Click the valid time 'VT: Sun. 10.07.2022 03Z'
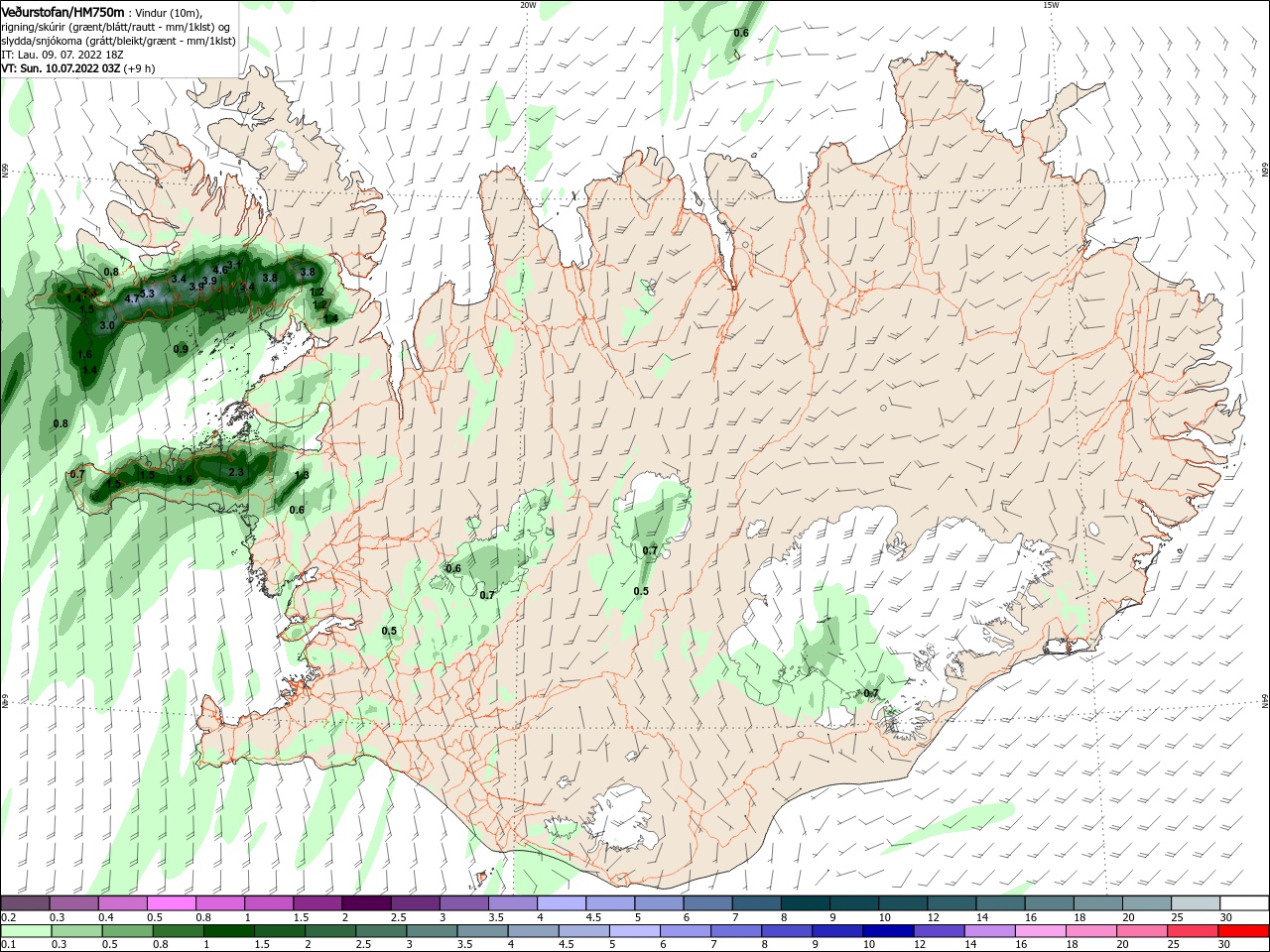1270x952 pixels. coord(62,68)
